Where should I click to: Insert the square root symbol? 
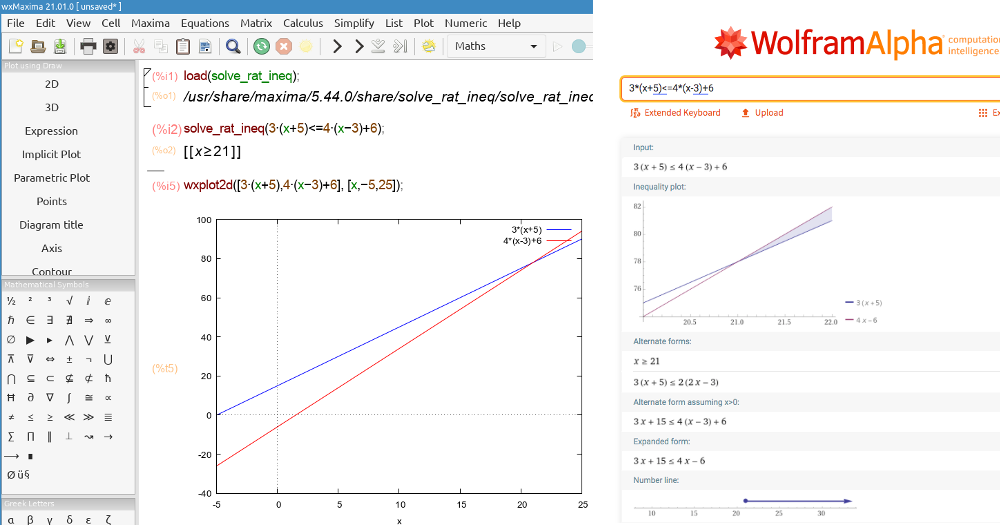(x=69, y=300)
